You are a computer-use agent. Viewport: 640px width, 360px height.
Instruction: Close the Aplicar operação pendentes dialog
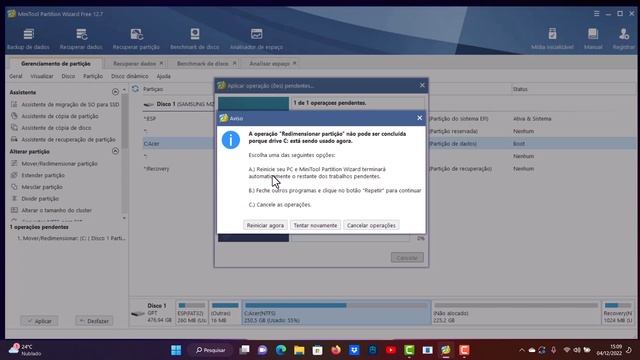(x=422, y=85)
